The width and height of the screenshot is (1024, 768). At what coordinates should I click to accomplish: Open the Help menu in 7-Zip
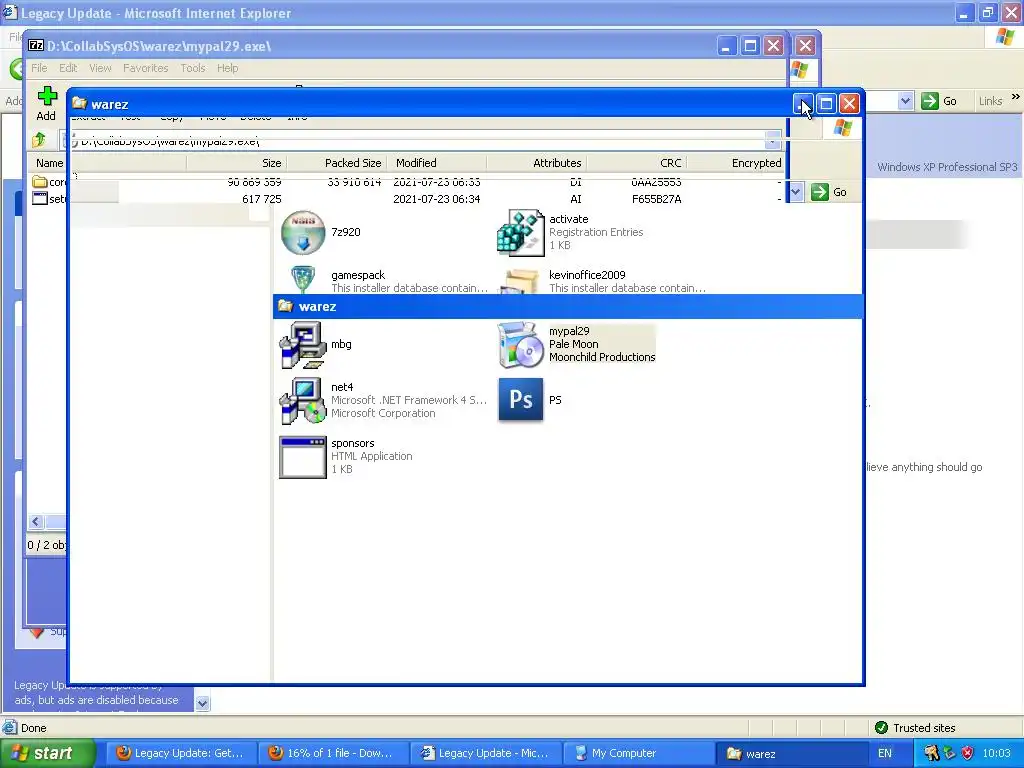tap(227, 68)
